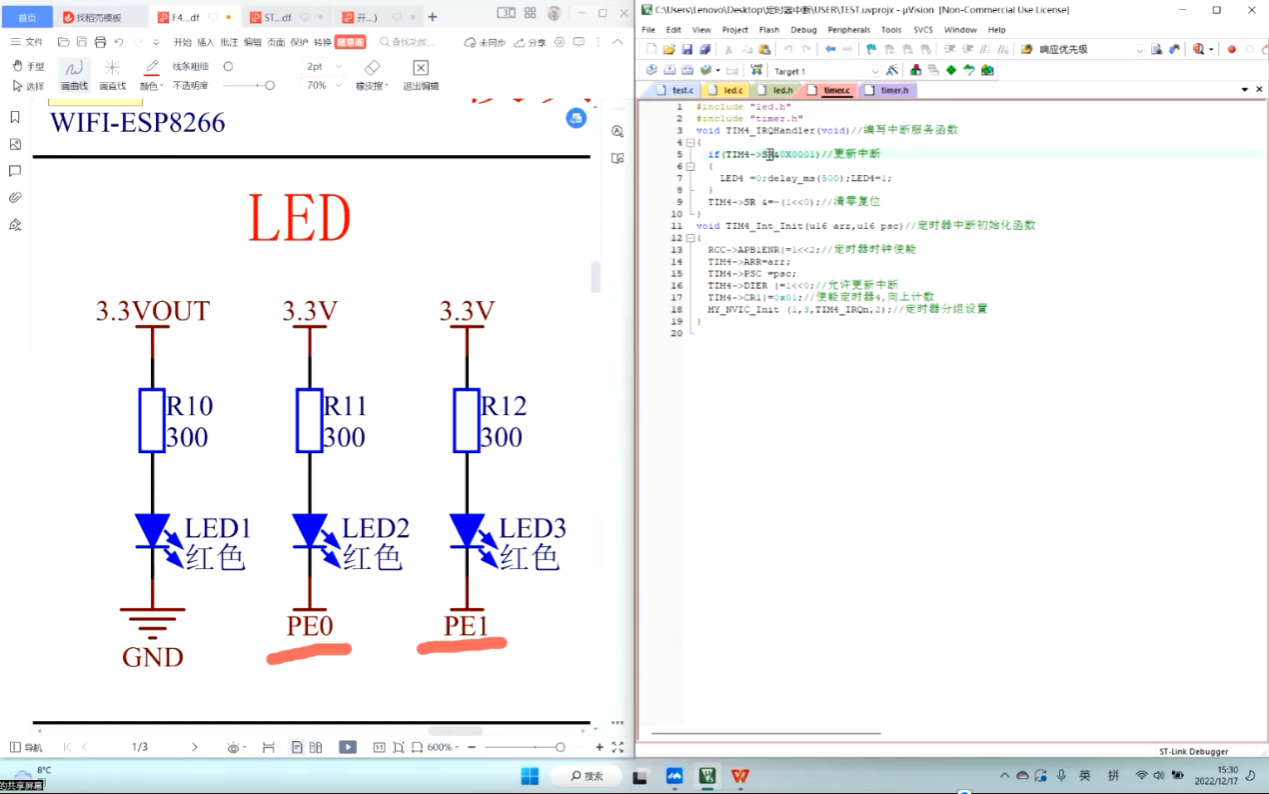
Task: Start debug session with magnifier icon
Action: pos(1198,49)
